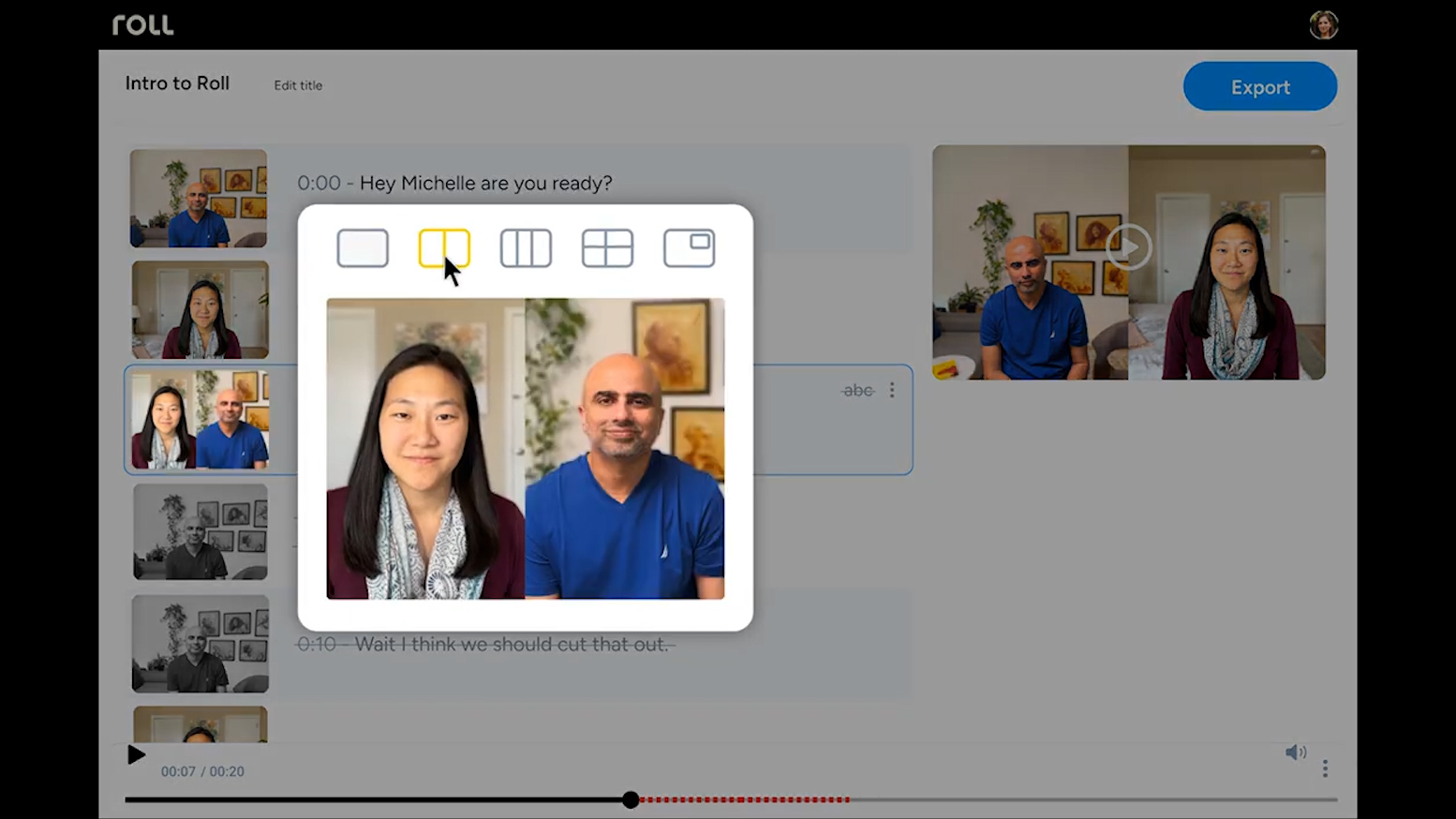
Task: Select the split-screen clip thumbnail
Action: [x=201, y=420]
